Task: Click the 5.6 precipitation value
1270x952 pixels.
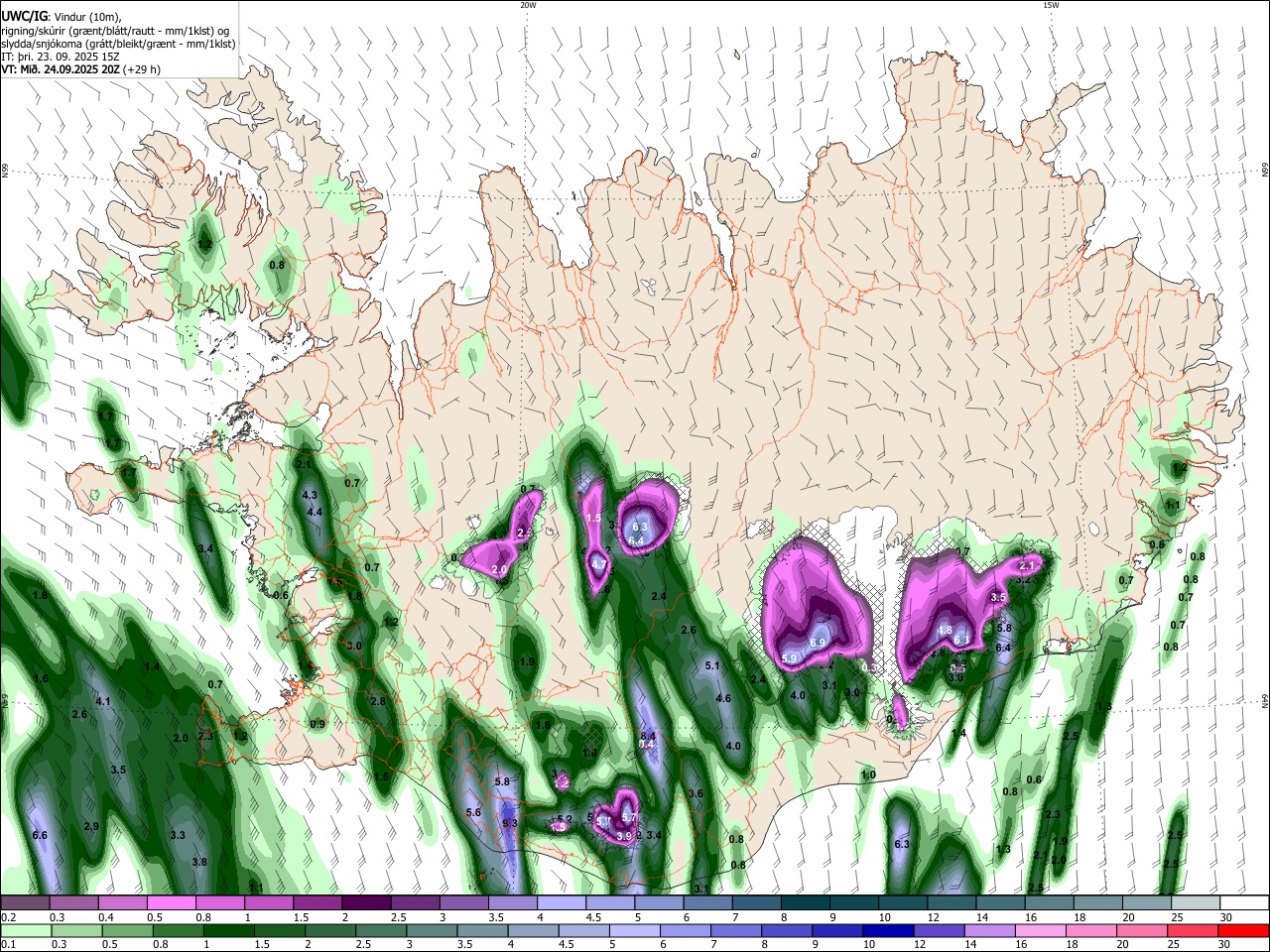Action: 473,812
